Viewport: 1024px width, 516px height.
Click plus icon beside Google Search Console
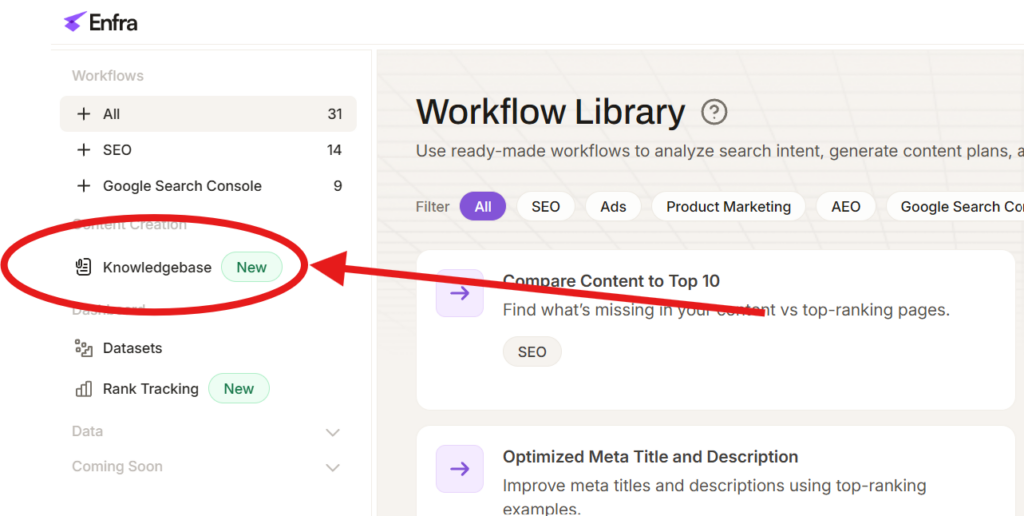pos(84,186)
